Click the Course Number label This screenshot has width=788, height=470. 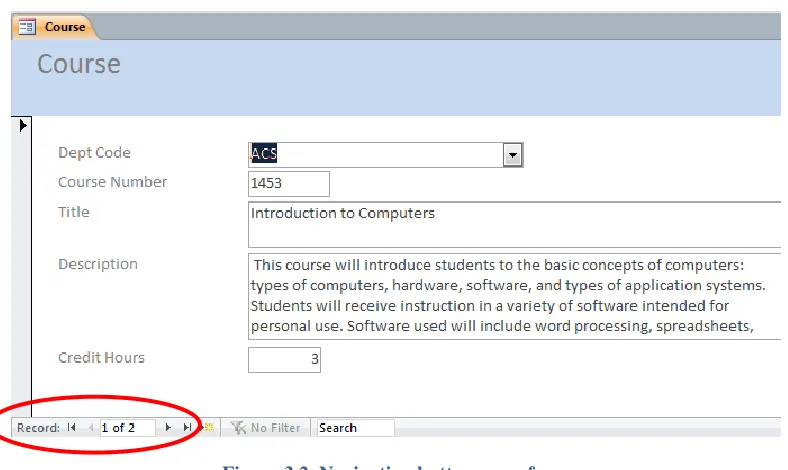point(113,182)
